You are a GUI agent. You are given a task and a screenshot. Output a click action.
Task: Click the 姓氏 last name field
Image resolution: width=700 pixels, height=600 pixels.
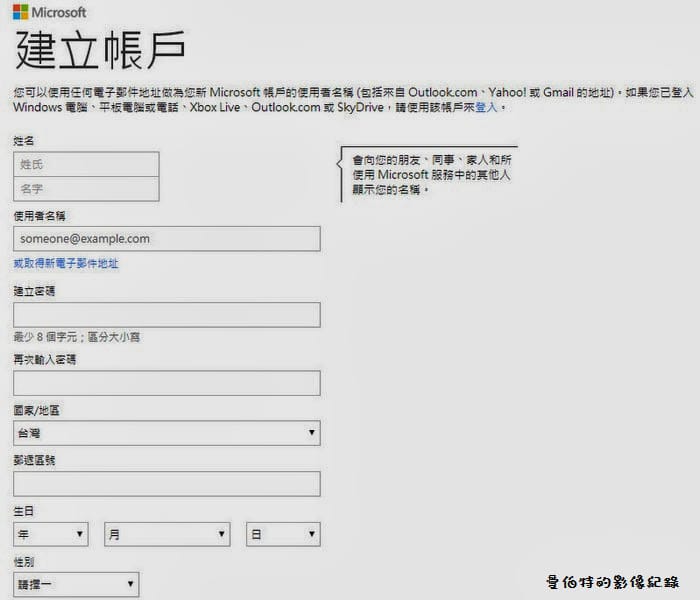(86, 164)
